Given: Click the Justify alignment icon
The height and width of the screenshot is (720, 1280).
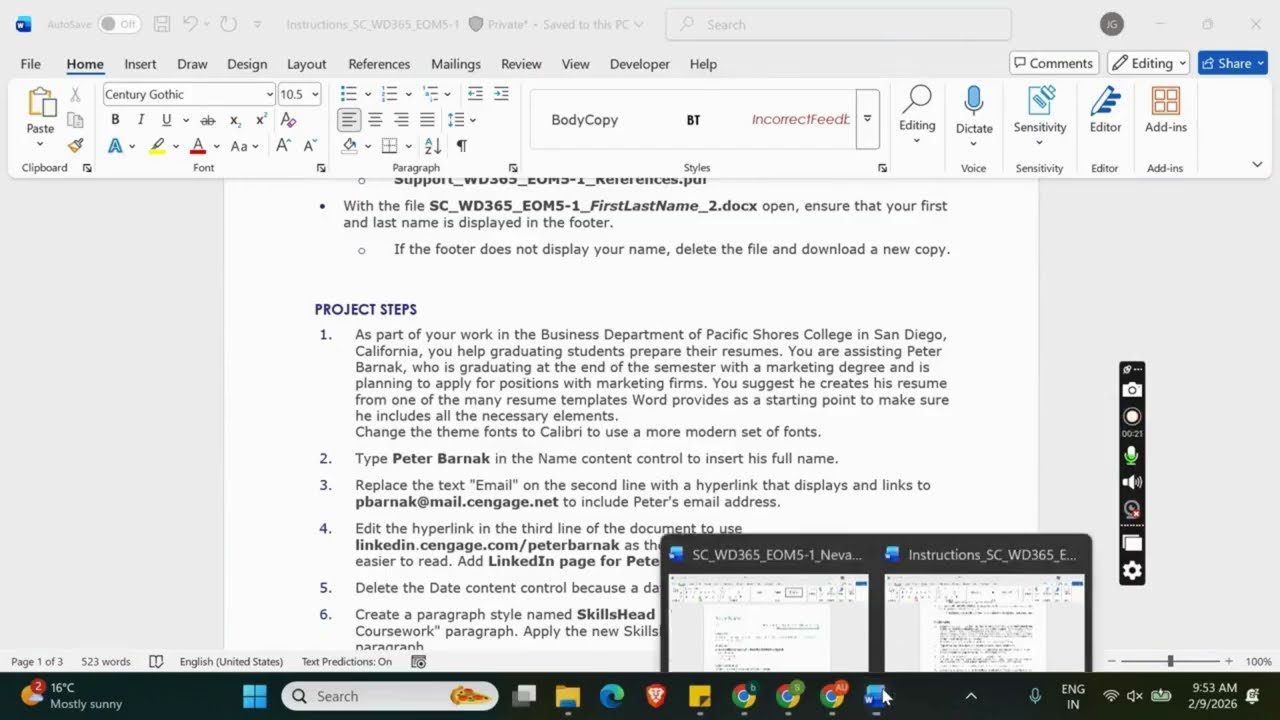Looking at the screenshot, I should point(427,120).
